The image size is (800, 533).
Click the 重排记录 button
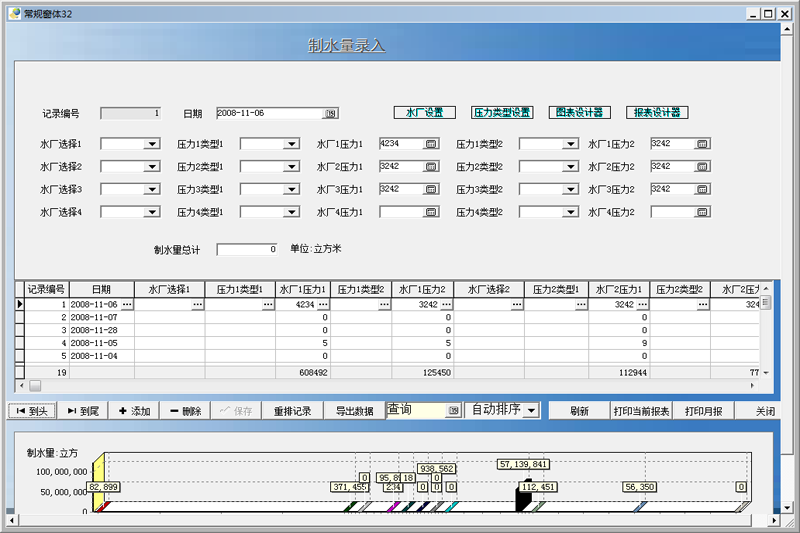coord(292,411)
